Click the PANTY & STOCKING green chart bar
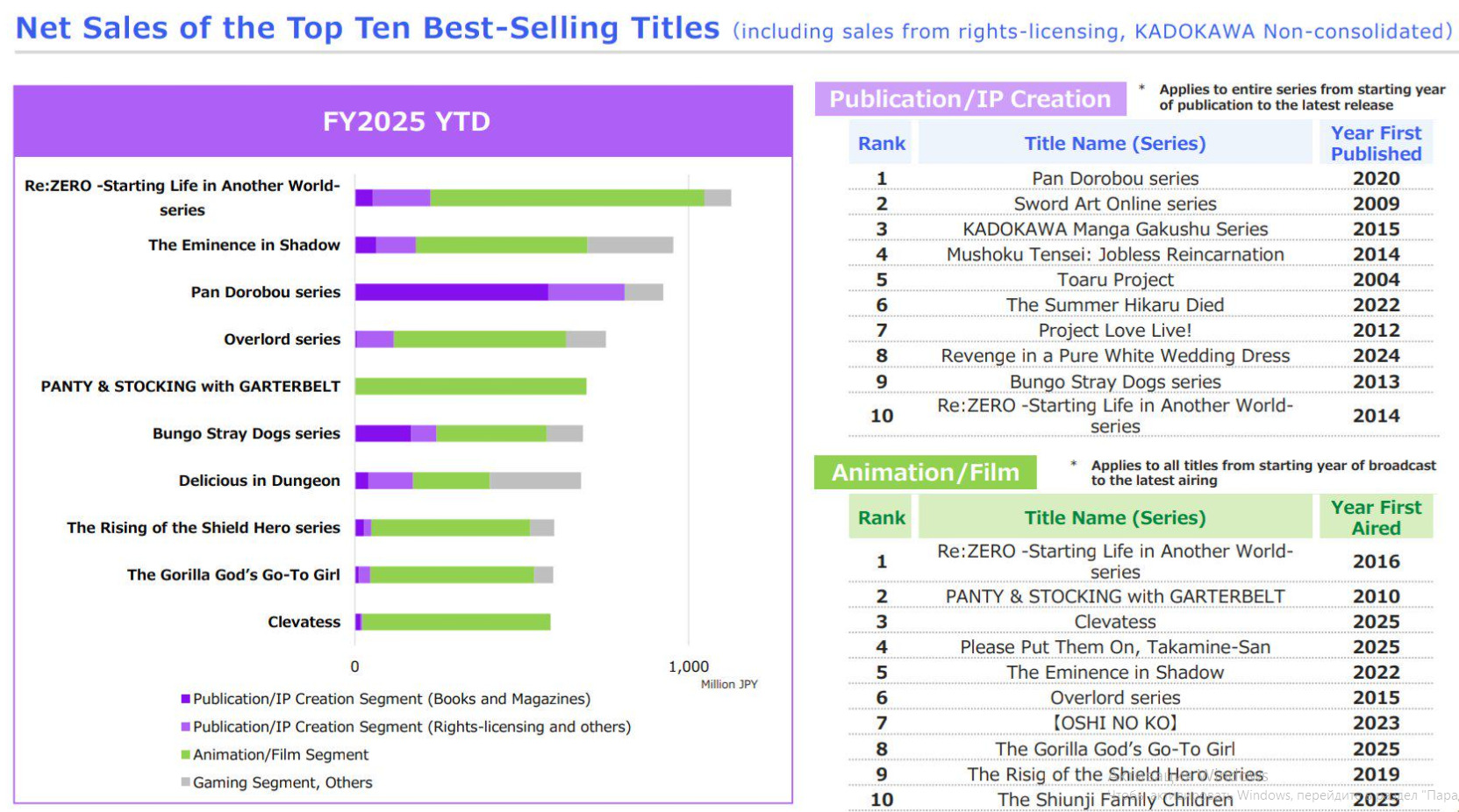Image resolution: width=1459 pixels, height=812 pixels. pyautogui.click(x=470, y=386)
